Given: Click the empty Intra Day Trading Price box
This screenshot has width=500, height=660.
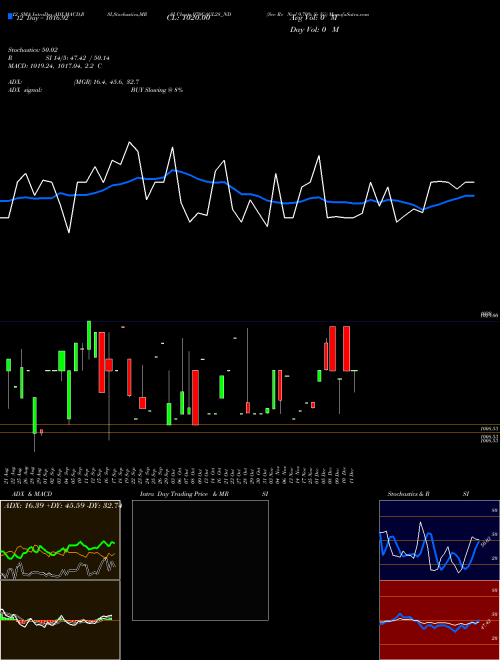Looking at the screenshot, I should click(x=200, y=560).
